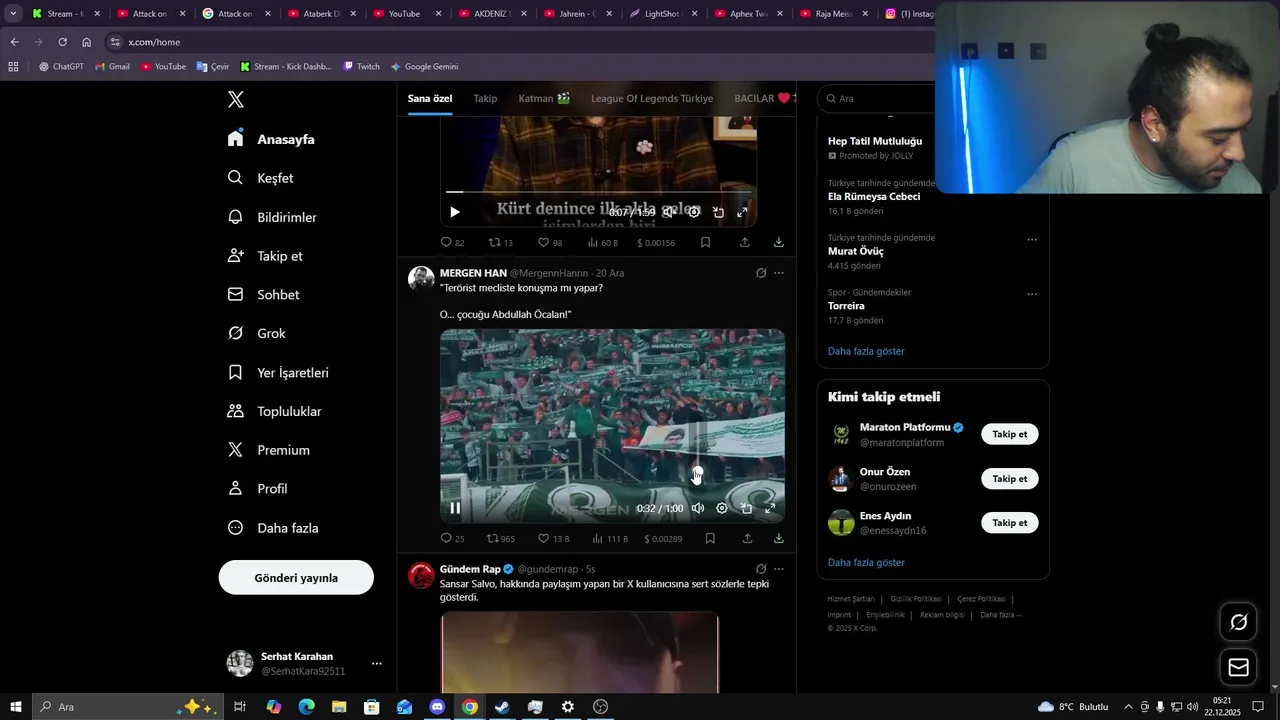Expand Daha fazla göster under trends
The image size is (1280, 720).
click(866, 351)
